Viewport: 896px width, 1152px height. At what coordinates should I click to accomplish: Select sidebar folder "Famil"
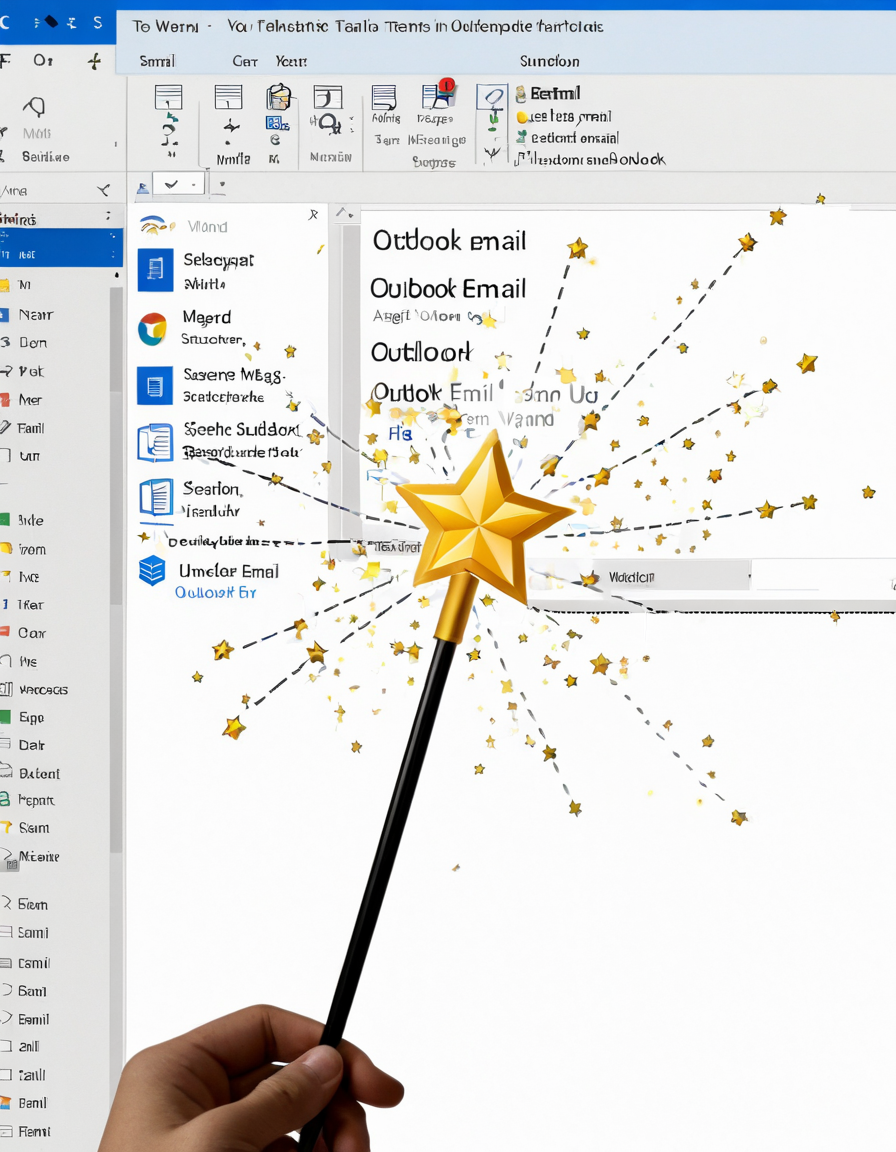pyautogui.click(x=31, y=428)
